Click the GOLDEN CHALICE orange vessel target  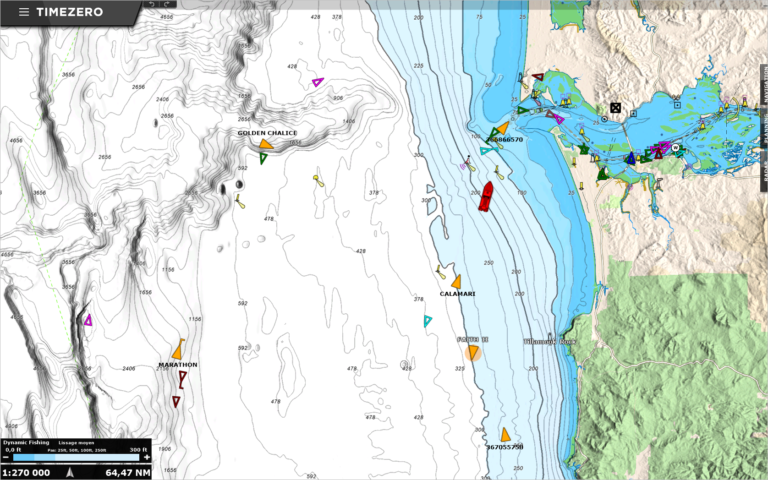click(265, 144)
